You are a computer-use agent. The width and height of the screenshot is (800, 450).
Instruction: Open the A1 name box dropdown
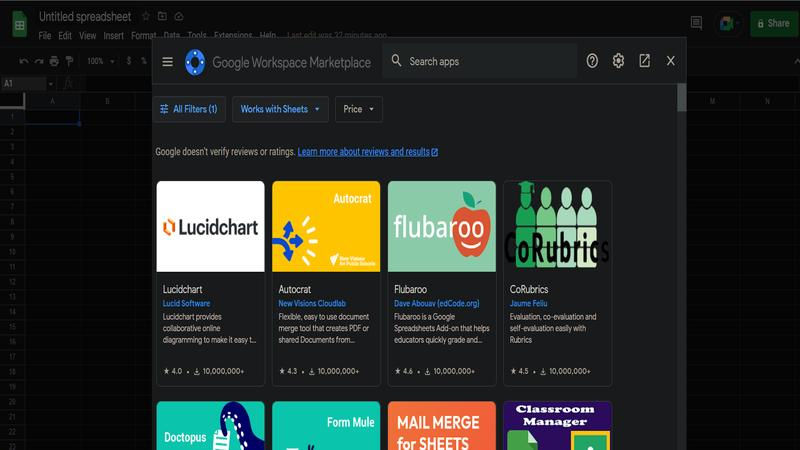coord(51,84)
